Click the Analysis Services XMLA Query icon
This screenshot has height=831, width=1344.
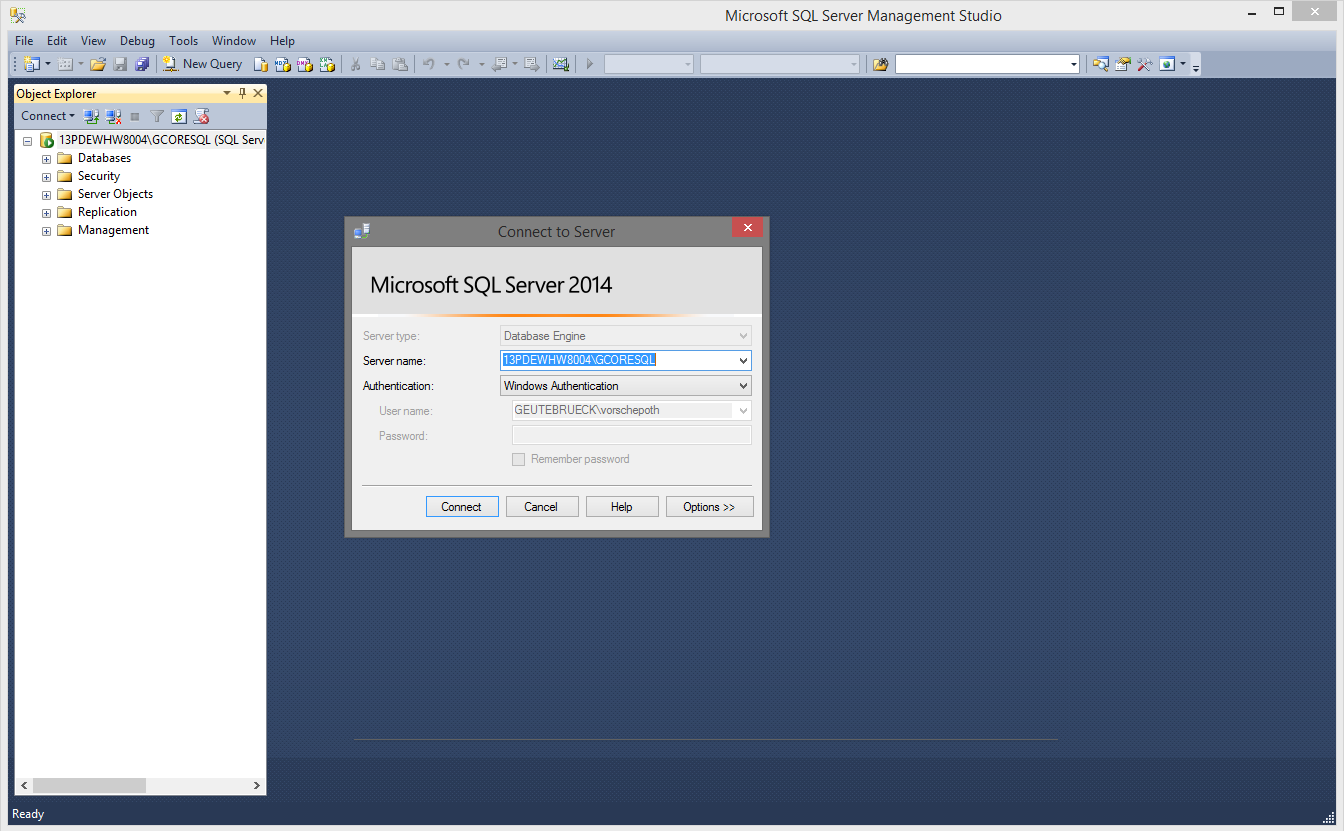pos(327,64)
